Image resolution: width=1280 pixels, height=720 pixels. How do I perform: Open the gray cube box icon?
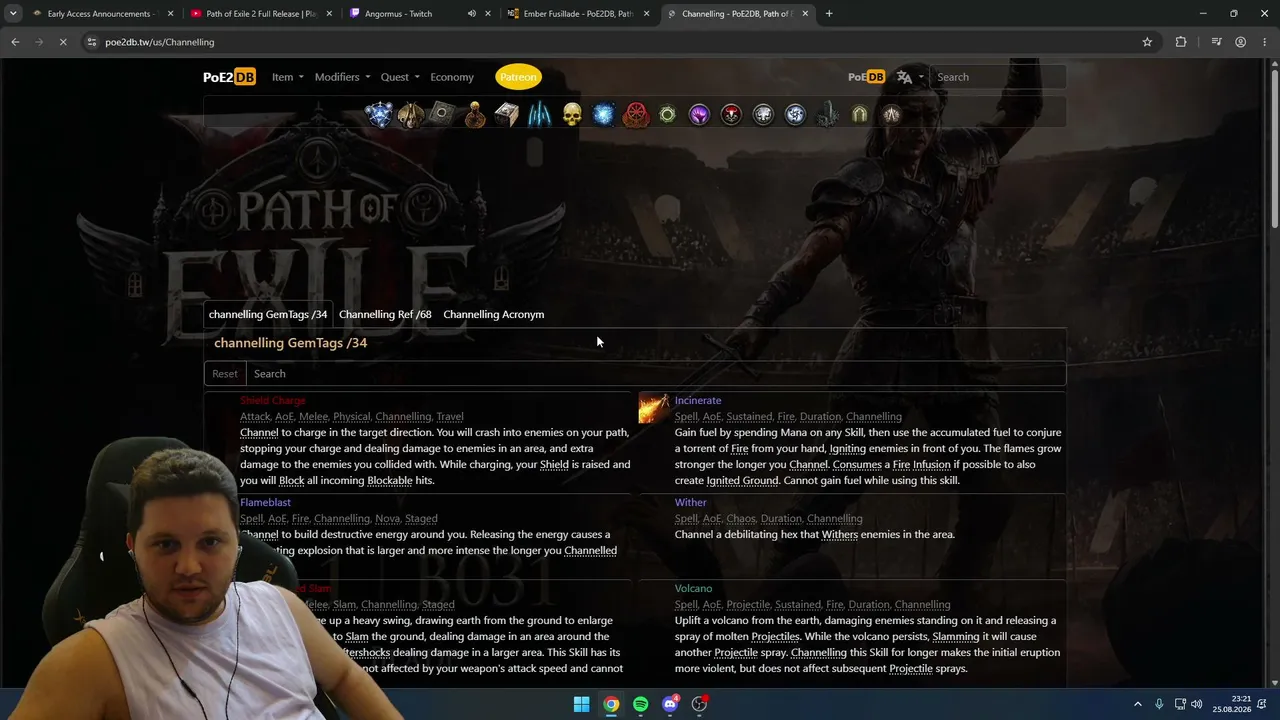coord(507,115)
